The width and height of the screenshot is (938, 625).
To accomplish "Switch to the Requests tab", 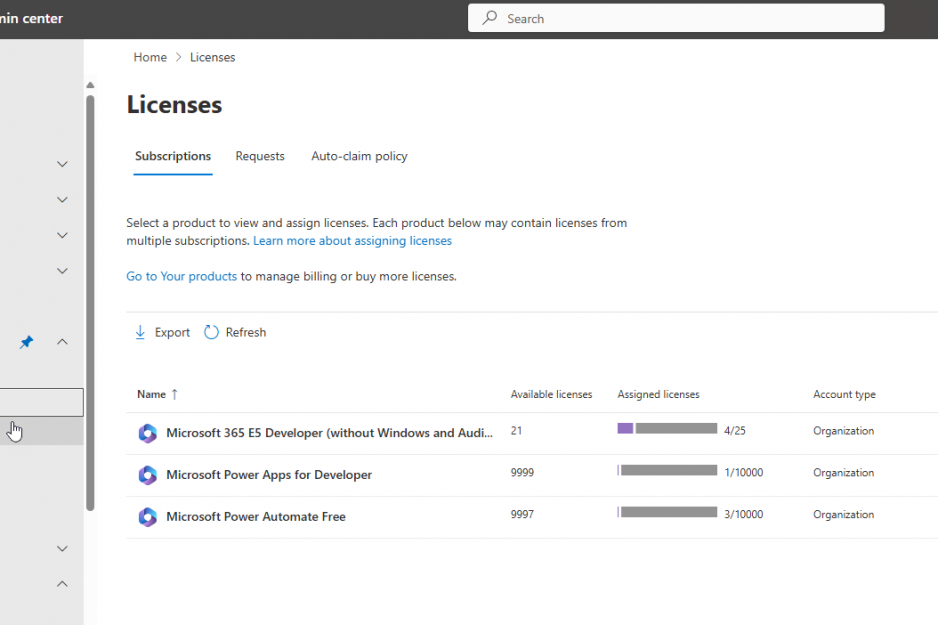I will (260, 156).
